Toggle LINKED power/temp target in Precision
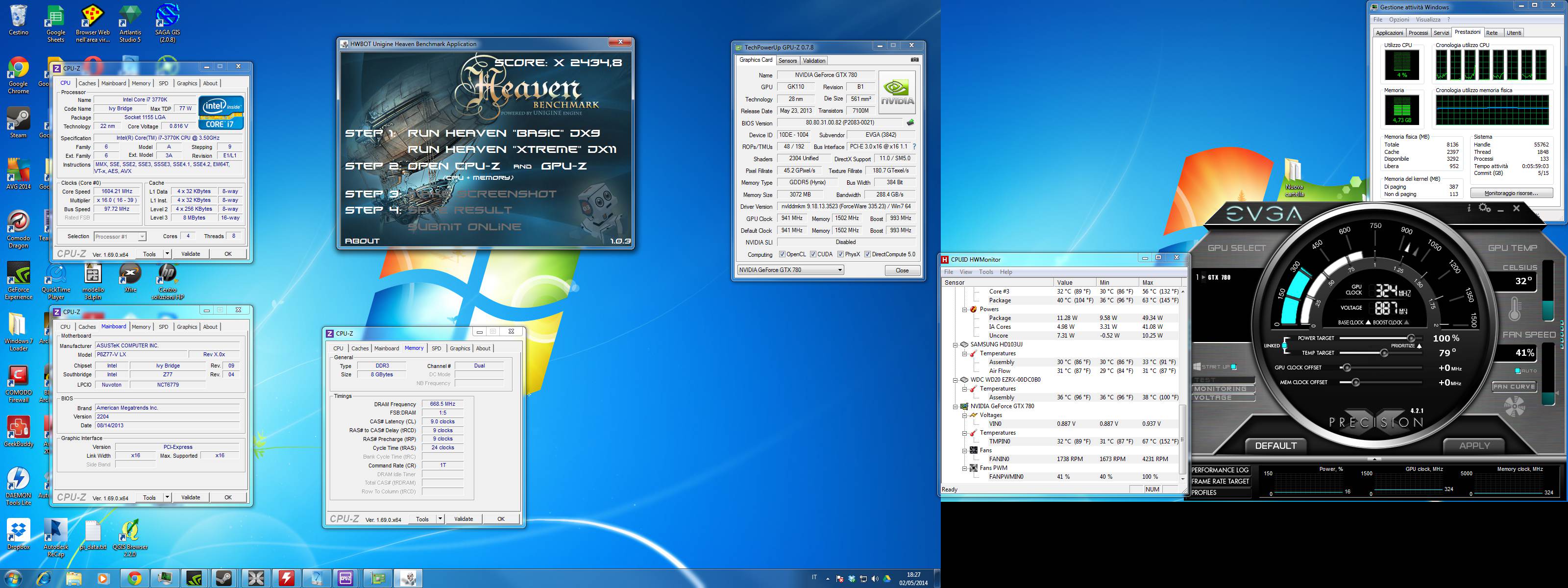1568x588 pixels. coord(1284,346)
